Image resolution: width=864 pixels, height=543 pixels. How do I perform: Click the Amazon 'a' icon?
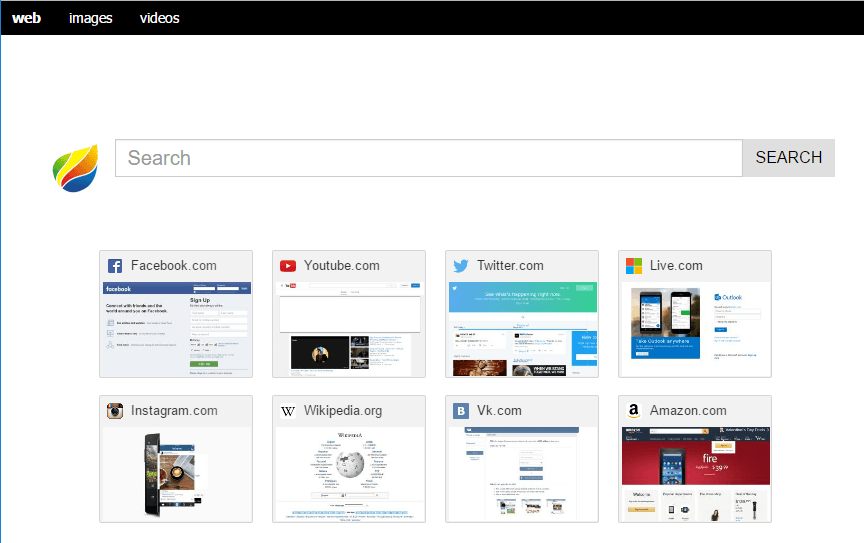(x=634, y=411)
